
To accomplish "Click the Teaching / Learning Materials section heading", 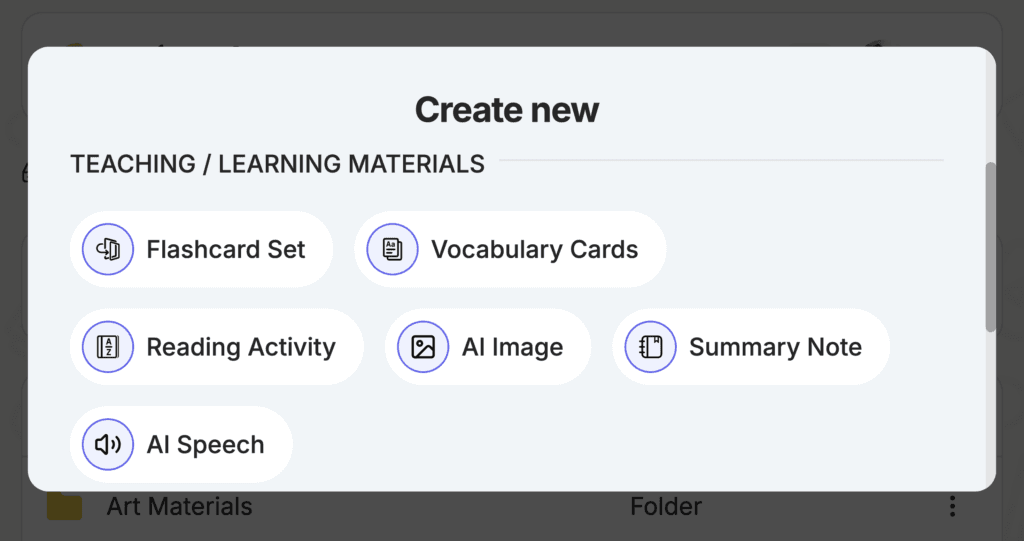I will 278,164.
